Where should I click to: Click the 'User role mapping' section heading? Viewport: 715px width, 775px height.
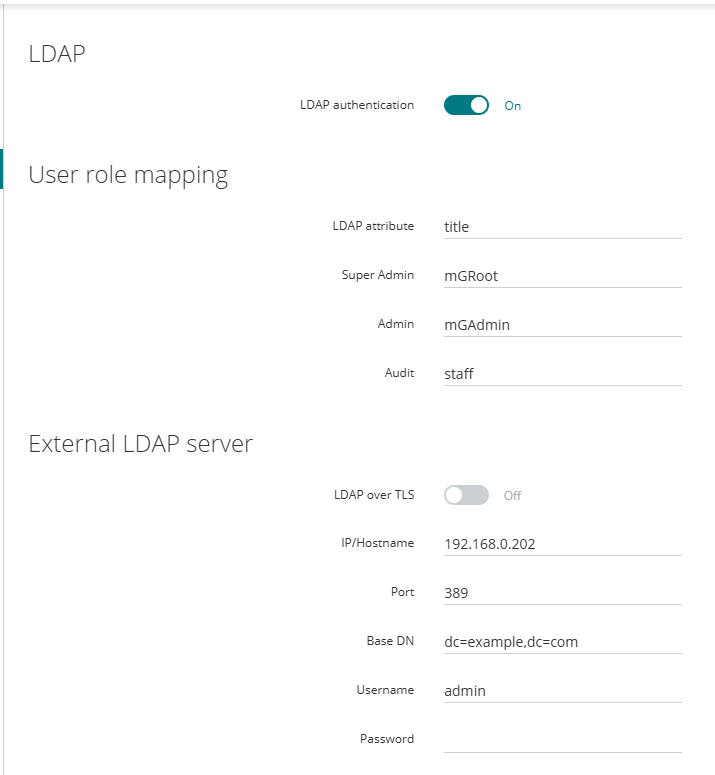[x=128, y=175]
